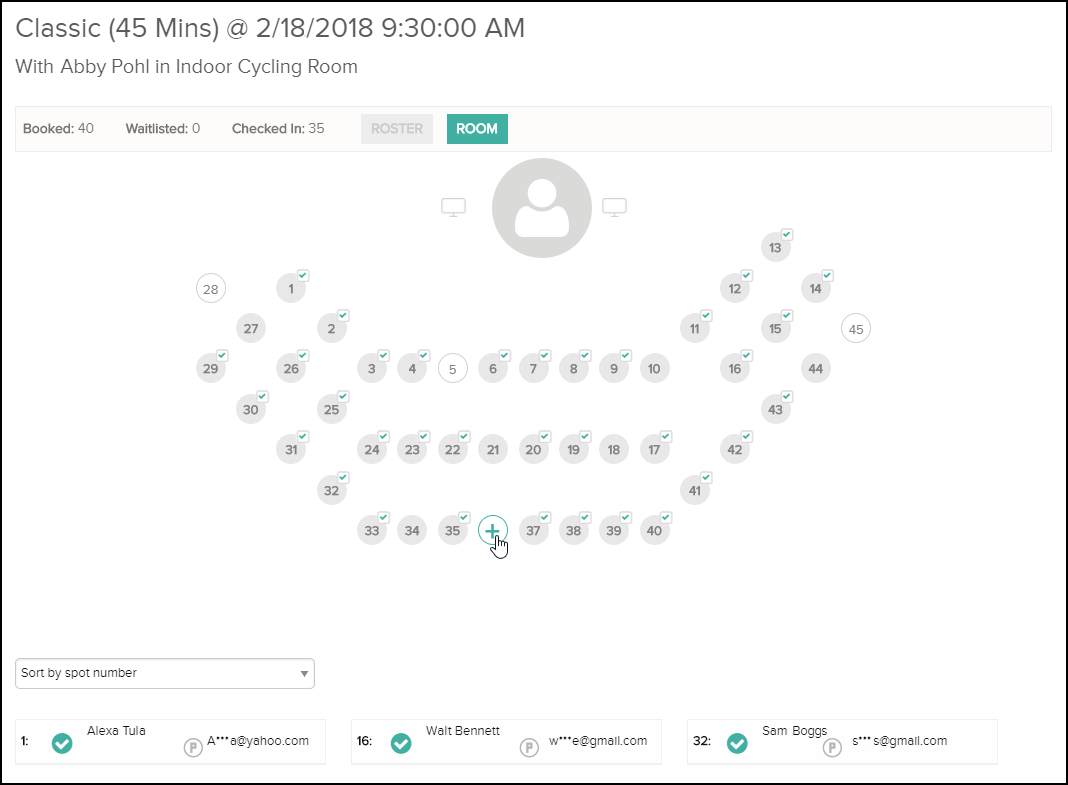Viewport: 1068px width, 785px height.
Task: Click the plus icon on empty spot 36
Action: [492, 530]
